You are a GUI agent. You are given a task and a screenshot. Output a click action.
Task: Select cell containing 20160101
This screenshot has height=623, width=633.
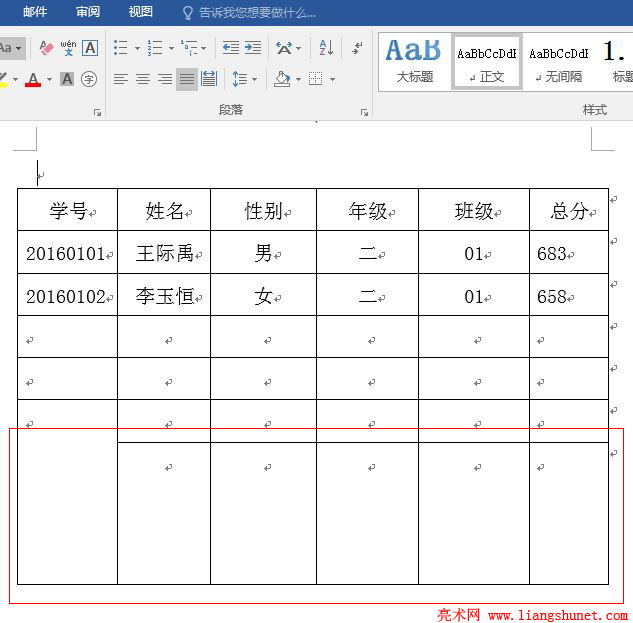(68, 253)
